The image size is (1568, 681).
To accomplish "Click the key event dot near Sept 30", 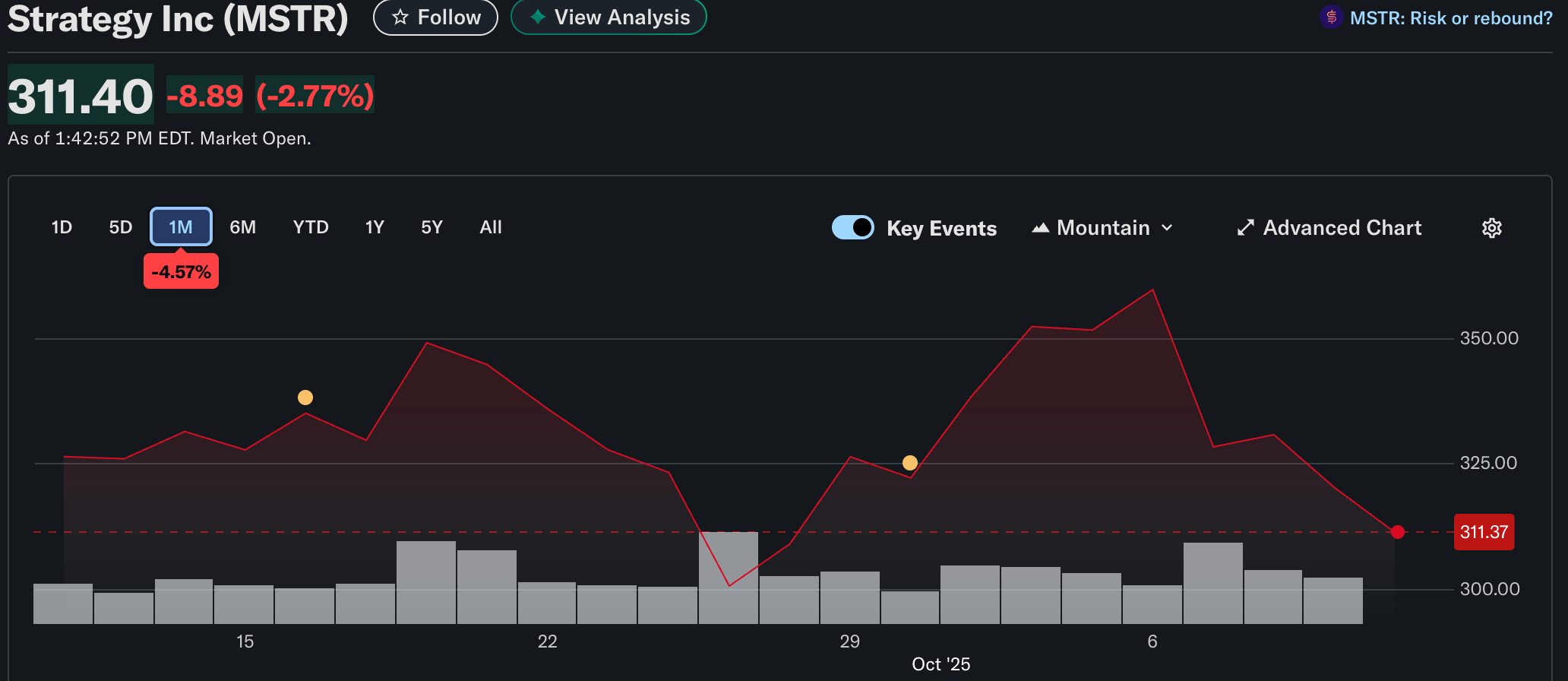I will click(x=910, y=463).
